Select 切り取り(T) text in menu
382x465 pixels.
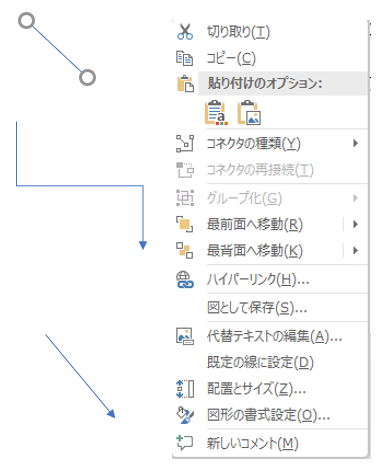pyautogui.click(x=238, y=32)
